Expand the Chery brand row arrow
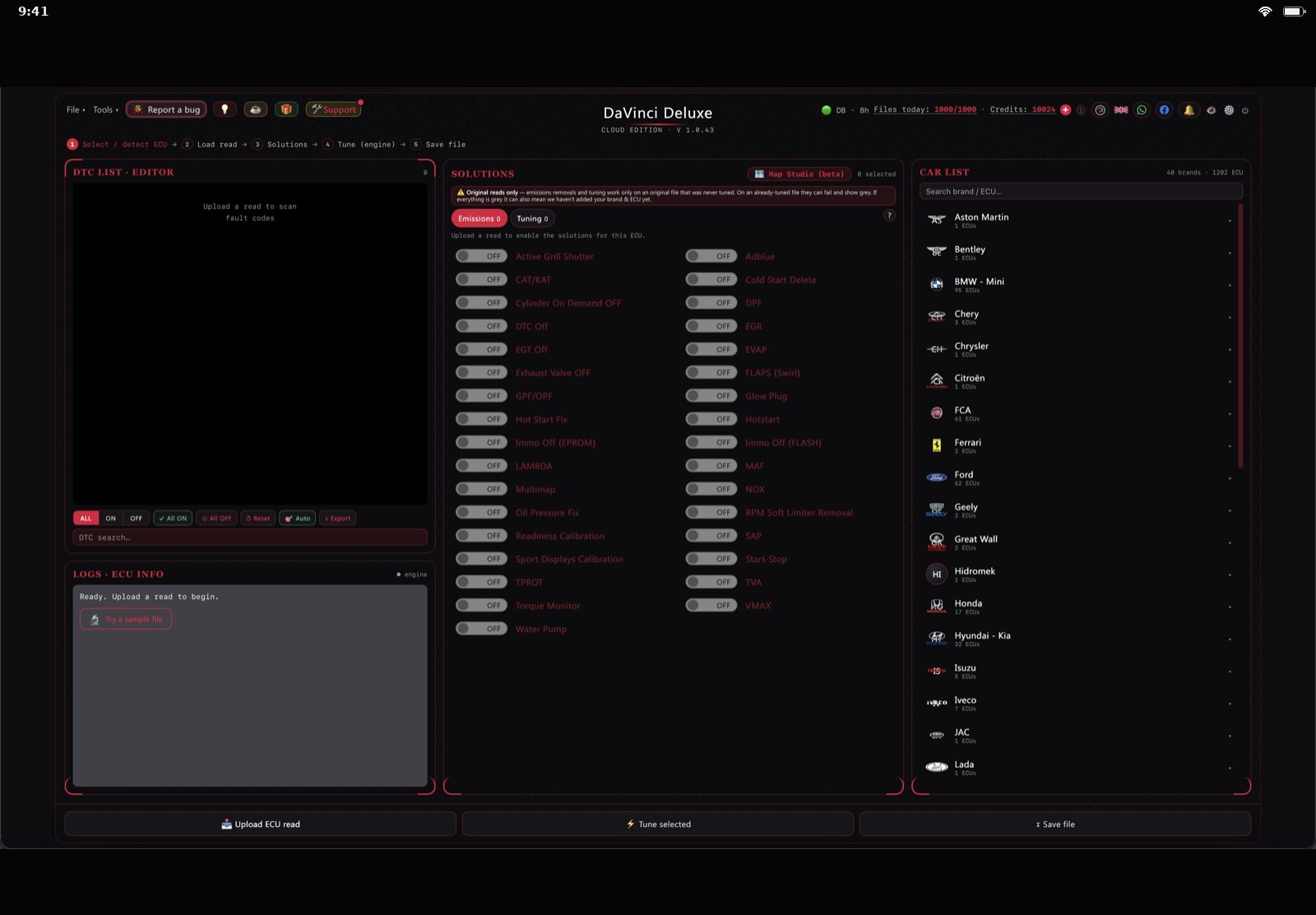The height and width of the screenshot is (915, 1316). [1230, 318]
